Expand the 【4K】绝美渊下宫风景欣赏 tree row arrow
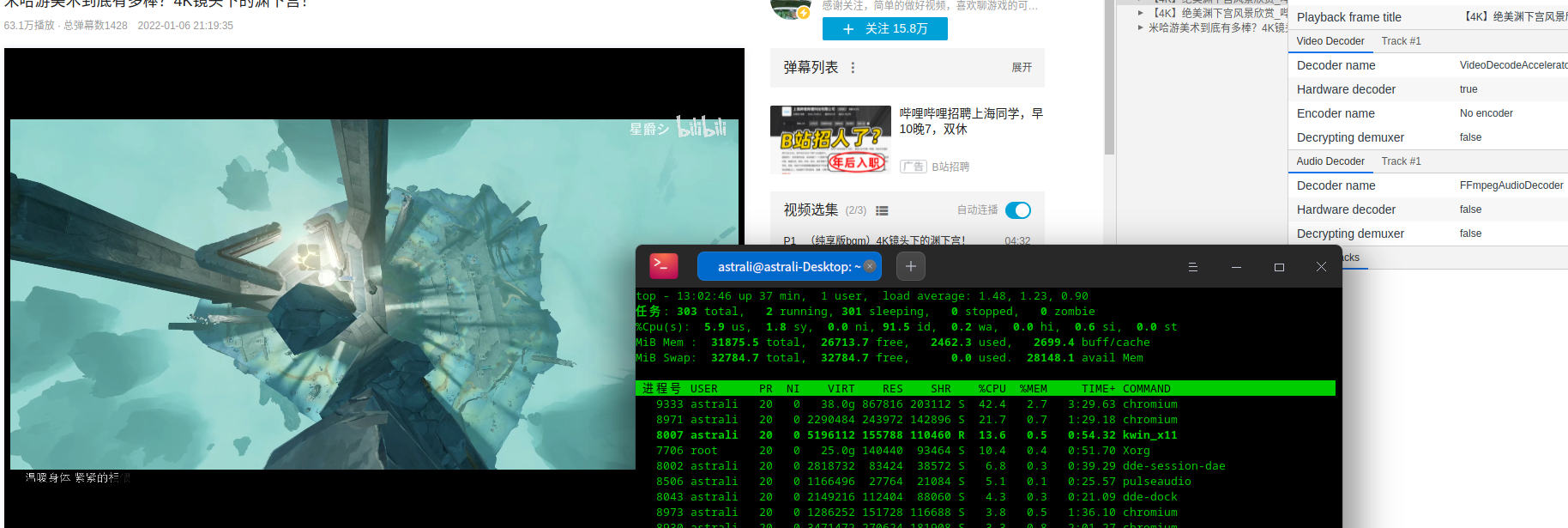Image resolution: width=1568 pixels, height=528 pixels. click(1141, 13)
